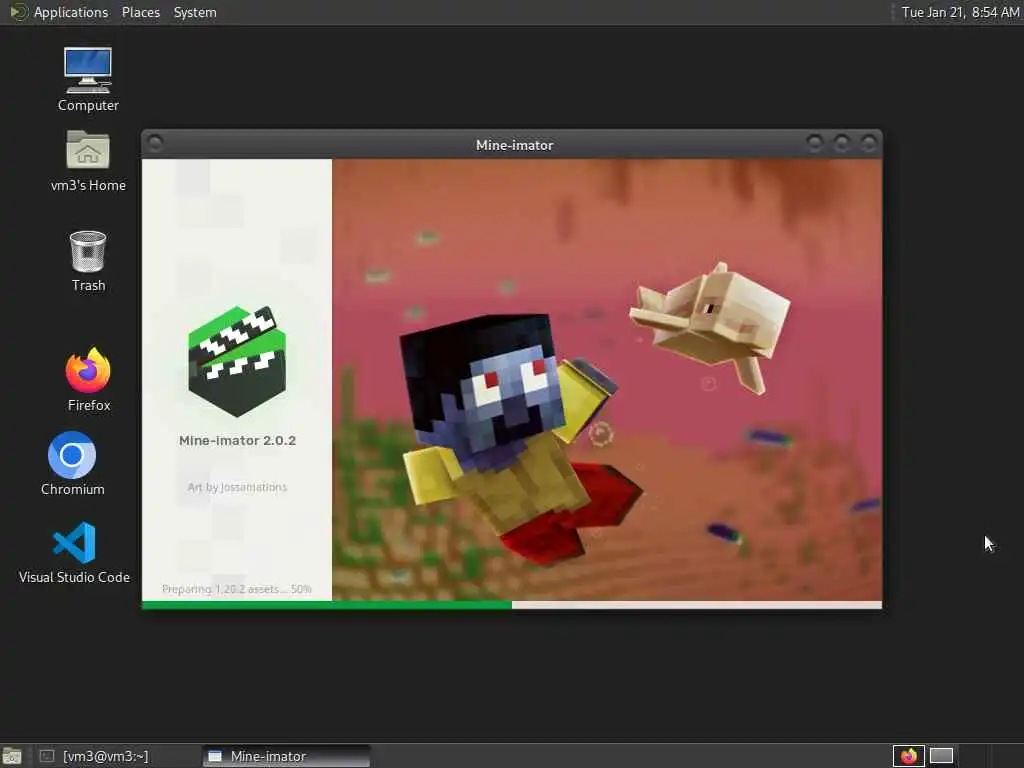The width and height of the screenshot is (1024, 768).
Task: Select the Mine-imator taskbar entry
Action: click(286, 756)
